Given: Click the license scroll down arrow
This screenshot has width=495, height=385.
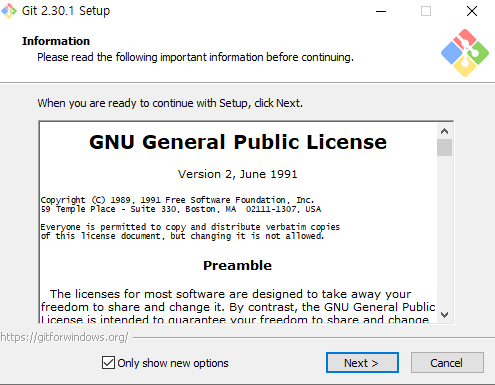Looking at the screenshot, I should click(x=444, y=314).
